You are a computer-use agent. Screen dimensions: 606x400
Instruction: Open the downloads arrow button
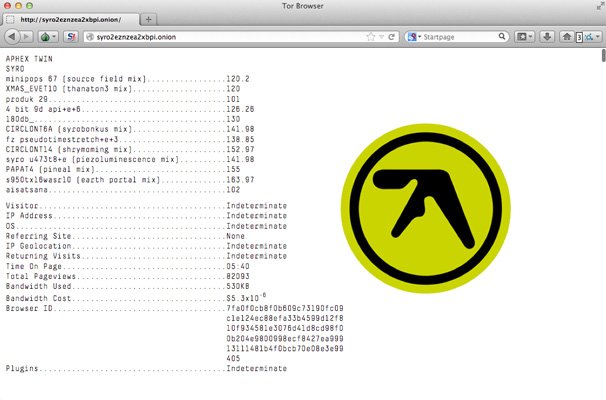[x=547, y=38]
